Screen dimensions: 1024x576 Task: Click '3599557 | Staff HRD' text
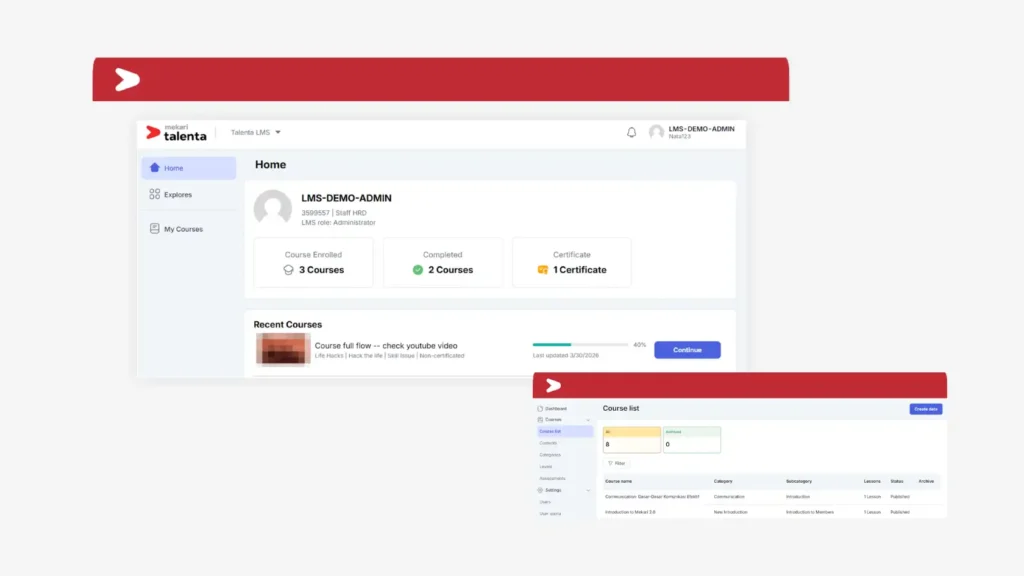pos(334,213)
